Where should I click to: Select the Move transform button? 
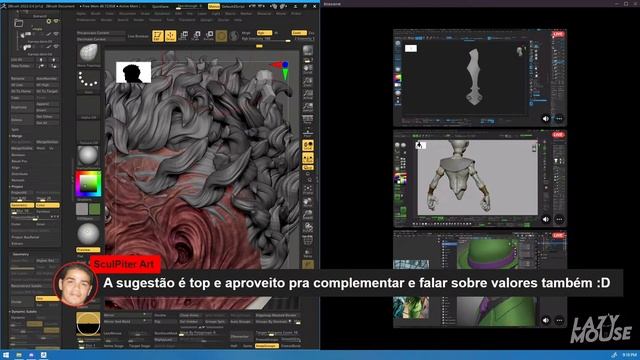pyautogui.click(x=184, y=36)
